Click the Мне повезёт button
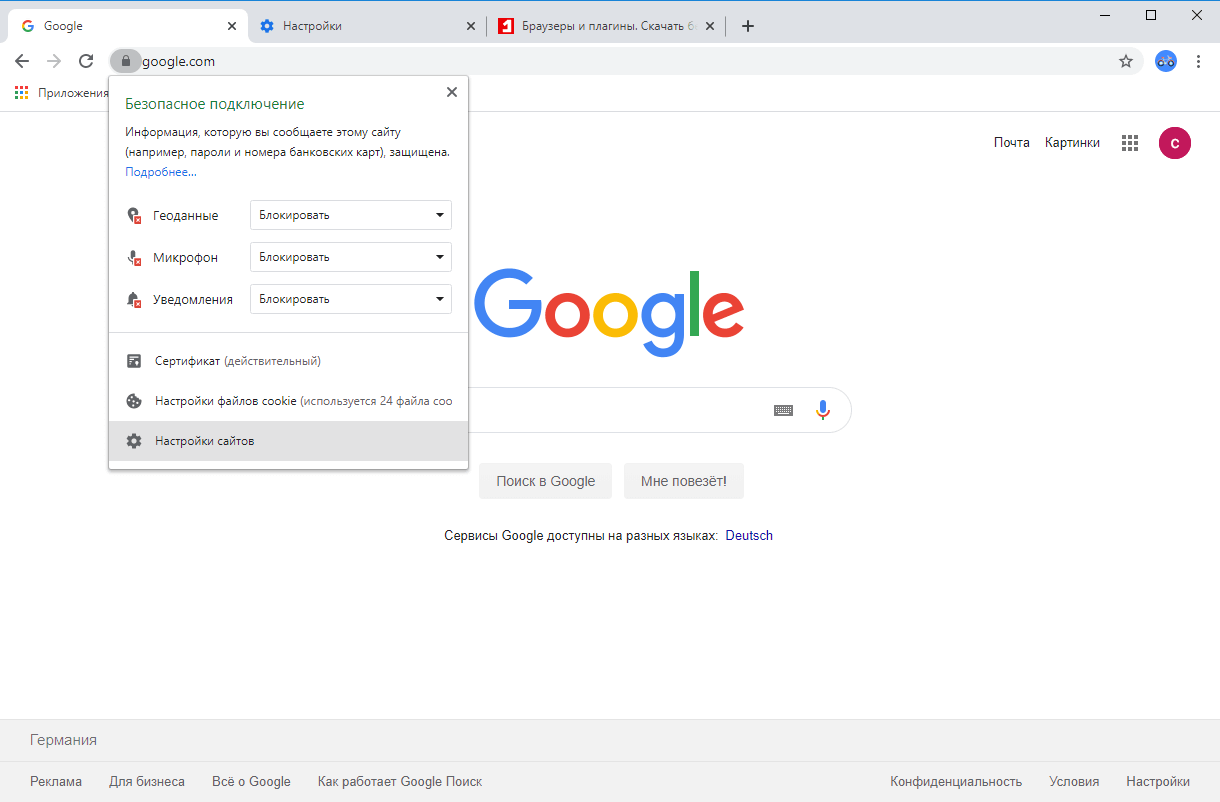The image size is (1220, 802). (683, 480)
